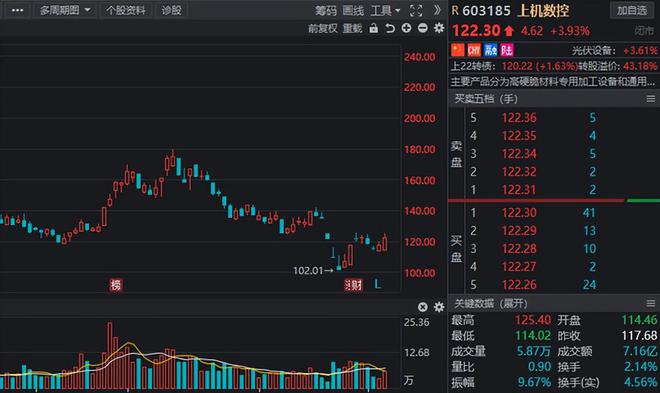660x393 pixels.
Task: Enter full-screen chart mode
Action: tap(416, 11)
